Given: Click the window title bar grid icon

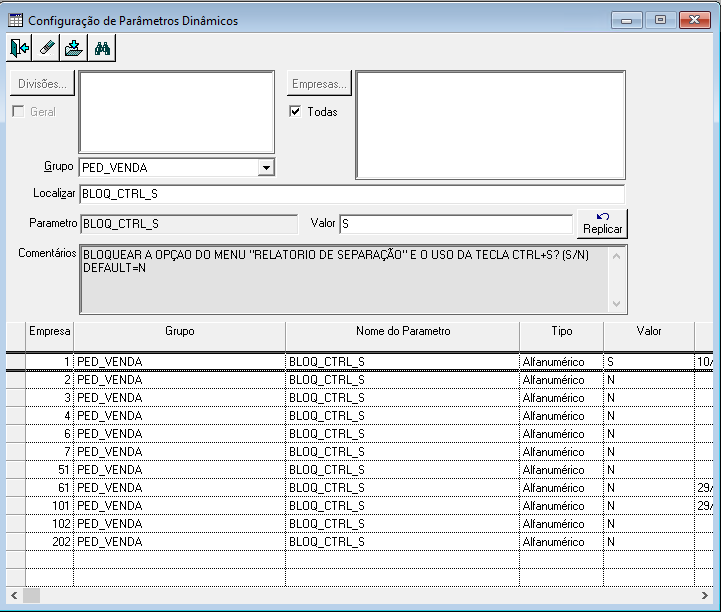Looking at the screenshot, I should tap(15, 20).
